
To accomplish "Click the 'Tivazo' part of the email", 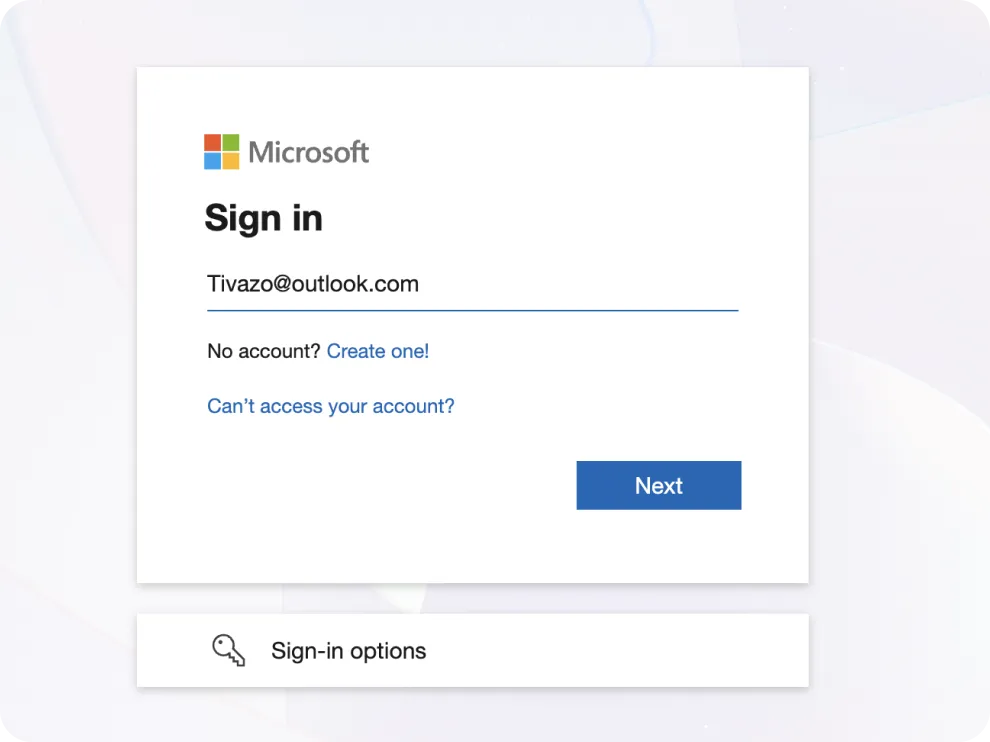I will pos(233,284).
